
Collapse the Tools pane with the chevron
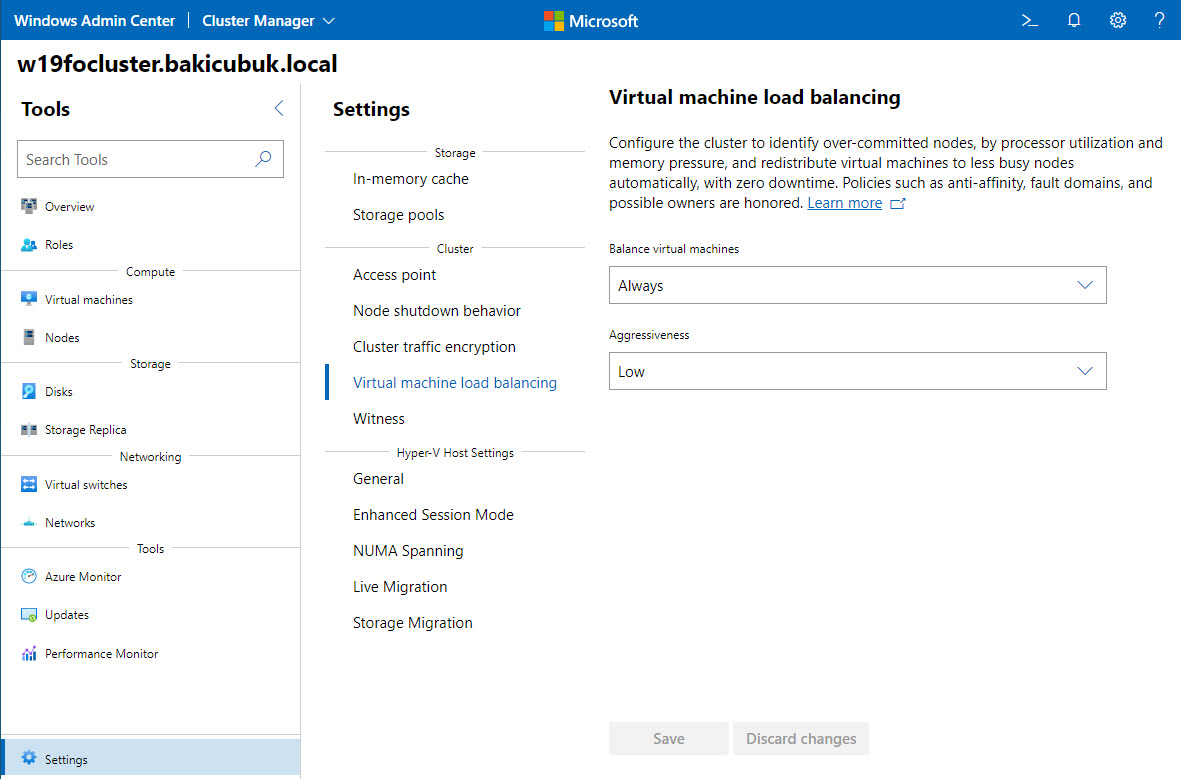coord(279,108)
